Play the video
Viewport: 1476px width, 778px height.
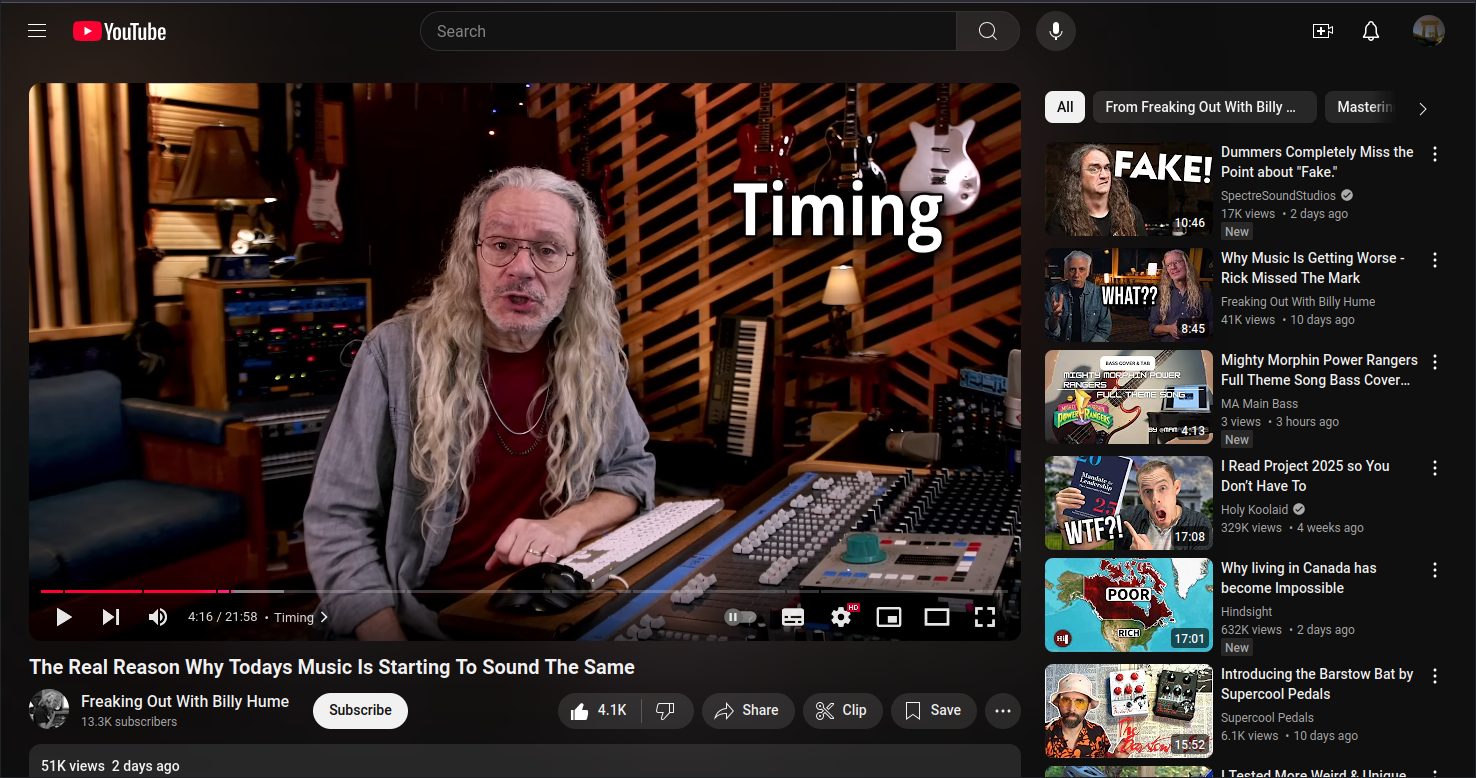tap(63, 617)
